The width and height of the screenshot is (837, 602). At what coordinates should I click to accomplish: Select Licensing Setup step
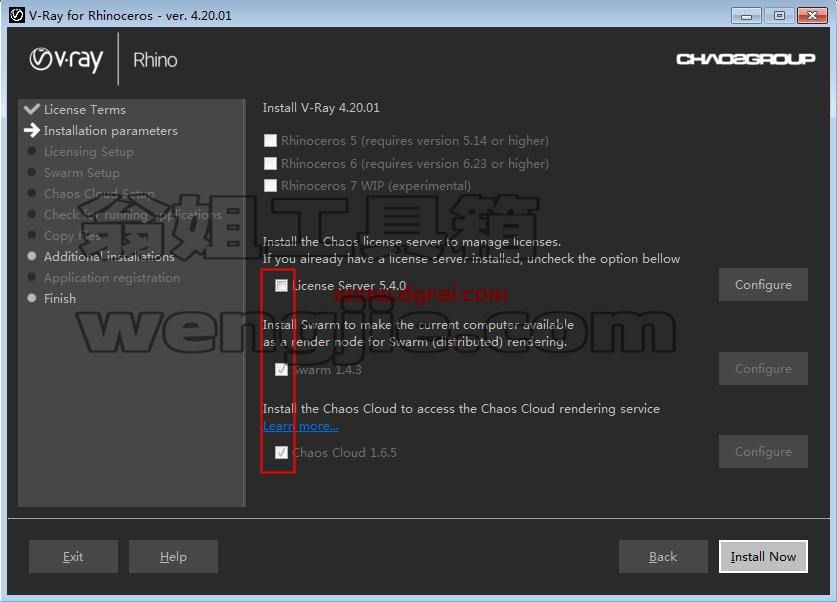(89, 152)
